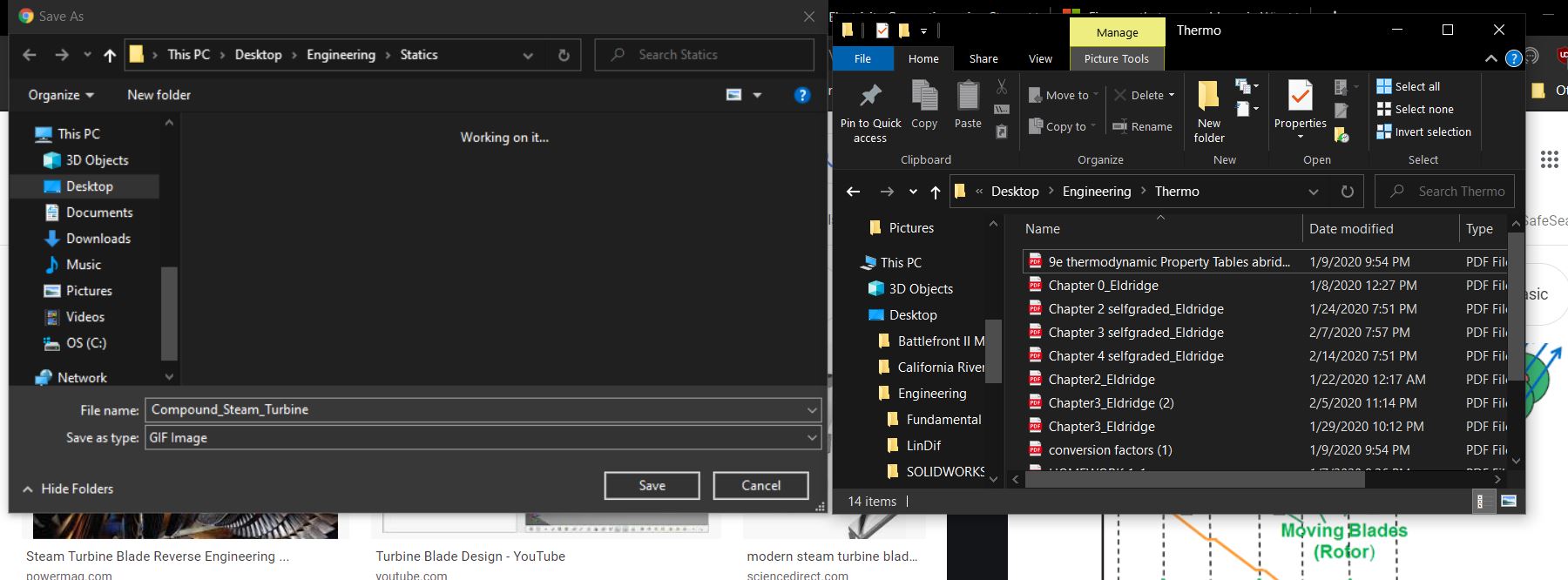The height and width of the screenshot is (580, 1568).
Task: Open the Save as type dropdown
Action: 812,437
